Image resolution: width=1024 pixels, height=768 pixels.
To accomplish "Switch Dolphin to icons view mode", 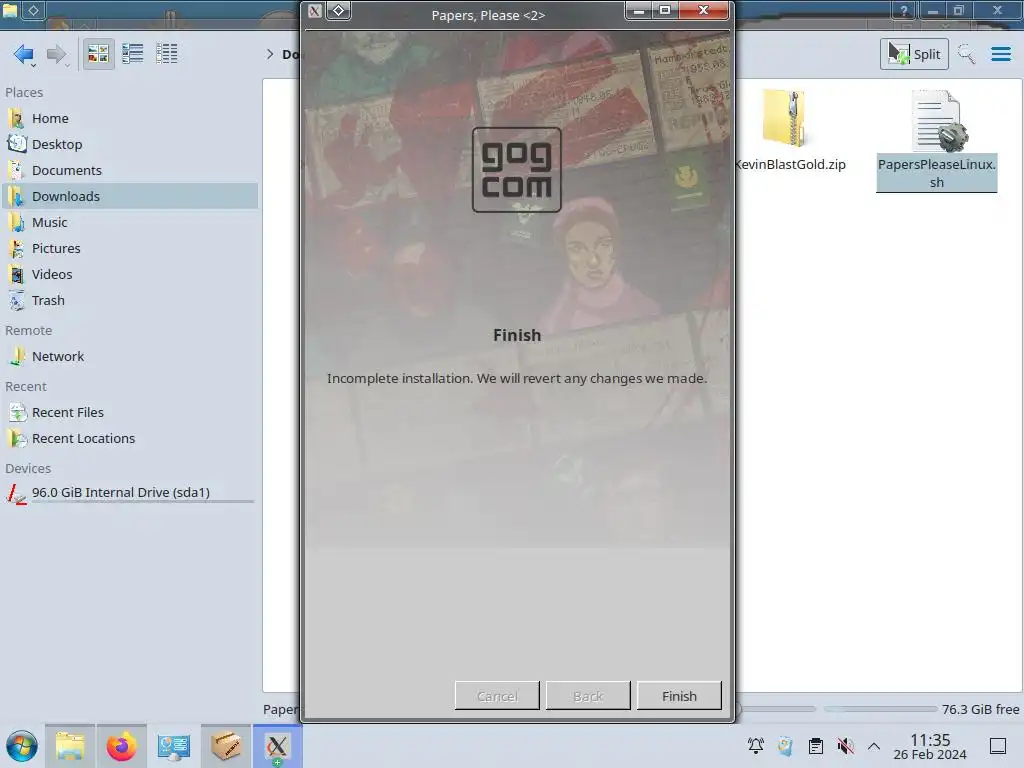I will (x=98, y=54).
